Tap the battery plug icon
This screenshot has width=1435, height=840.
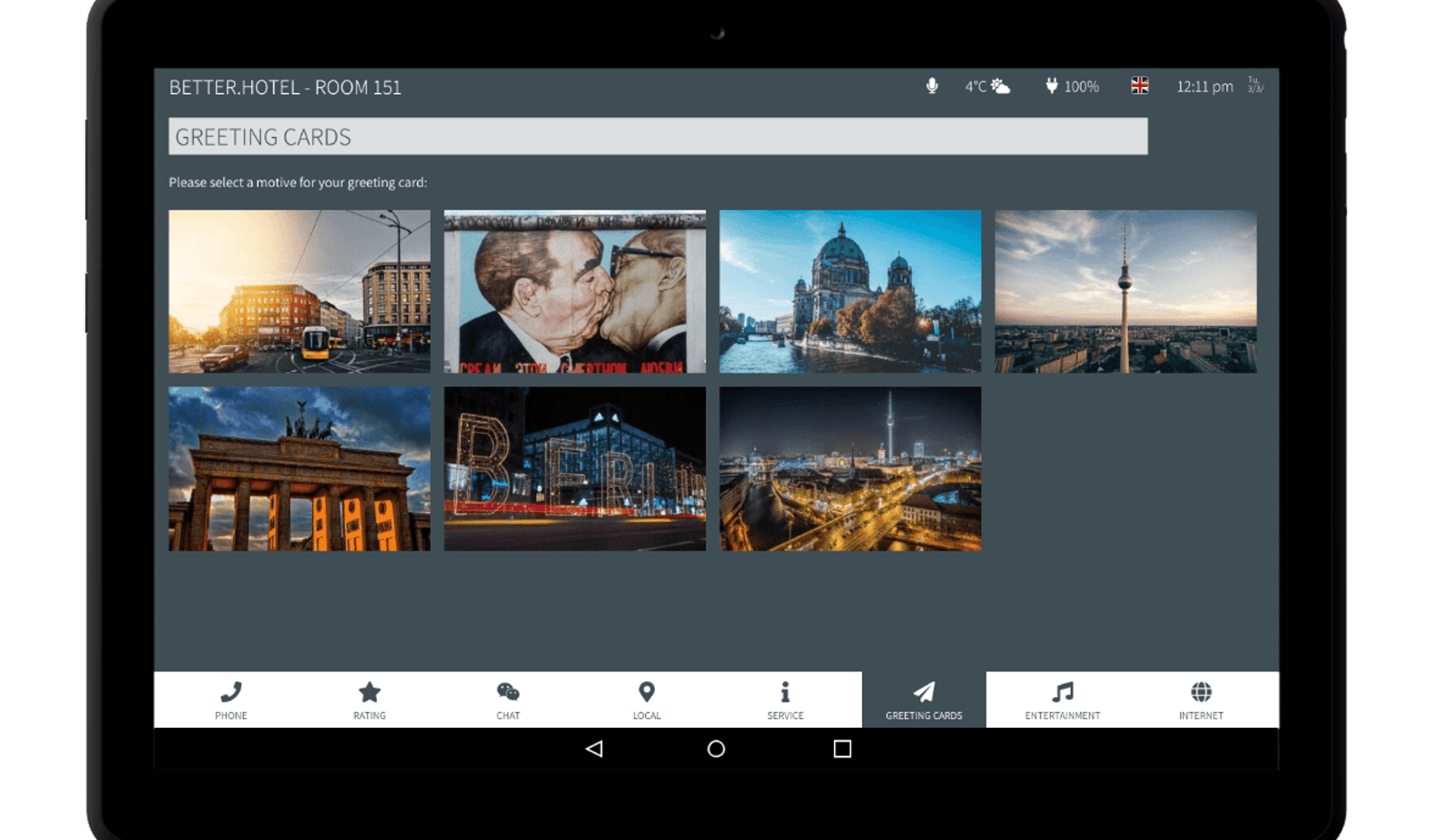[1051, 86]
